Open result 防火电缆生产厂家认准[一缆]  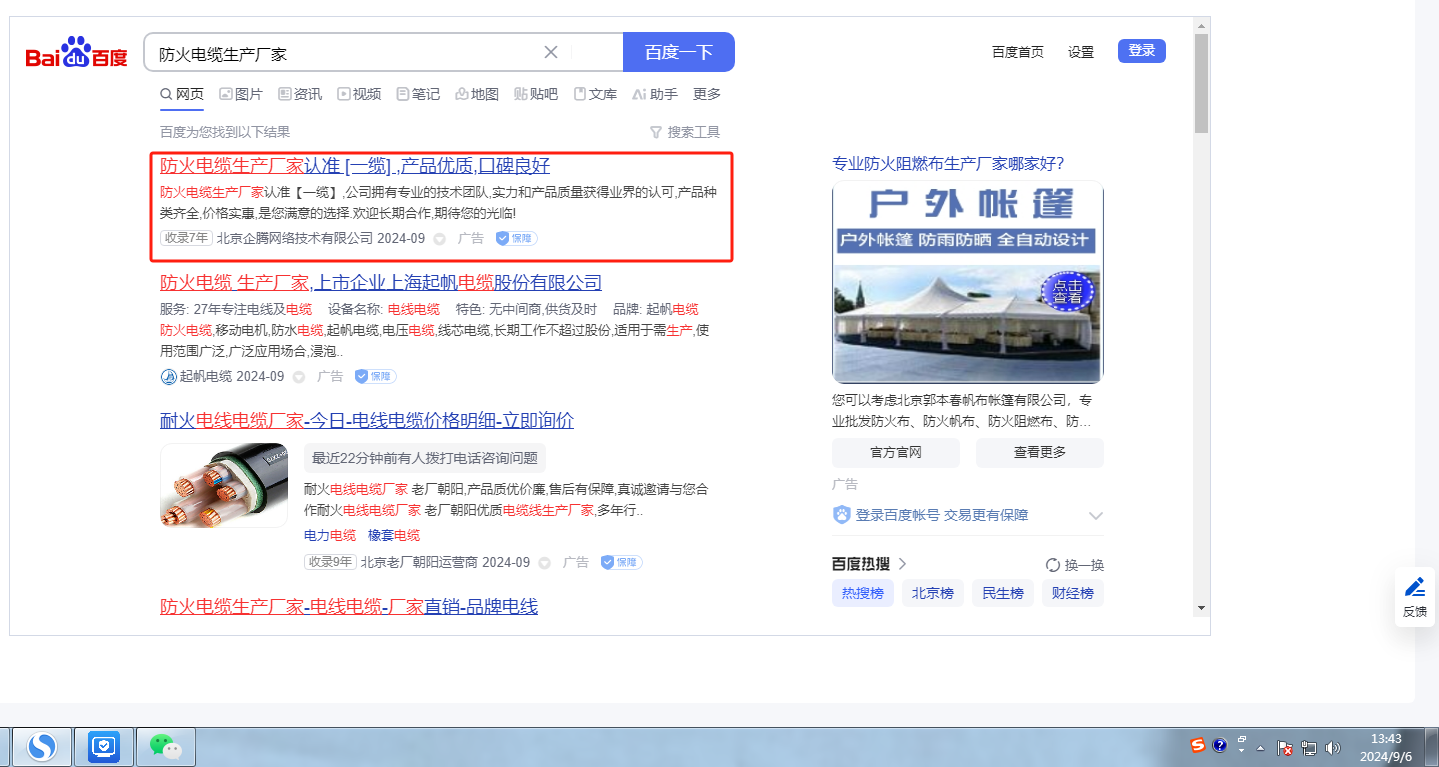click(x=355, y=166)
